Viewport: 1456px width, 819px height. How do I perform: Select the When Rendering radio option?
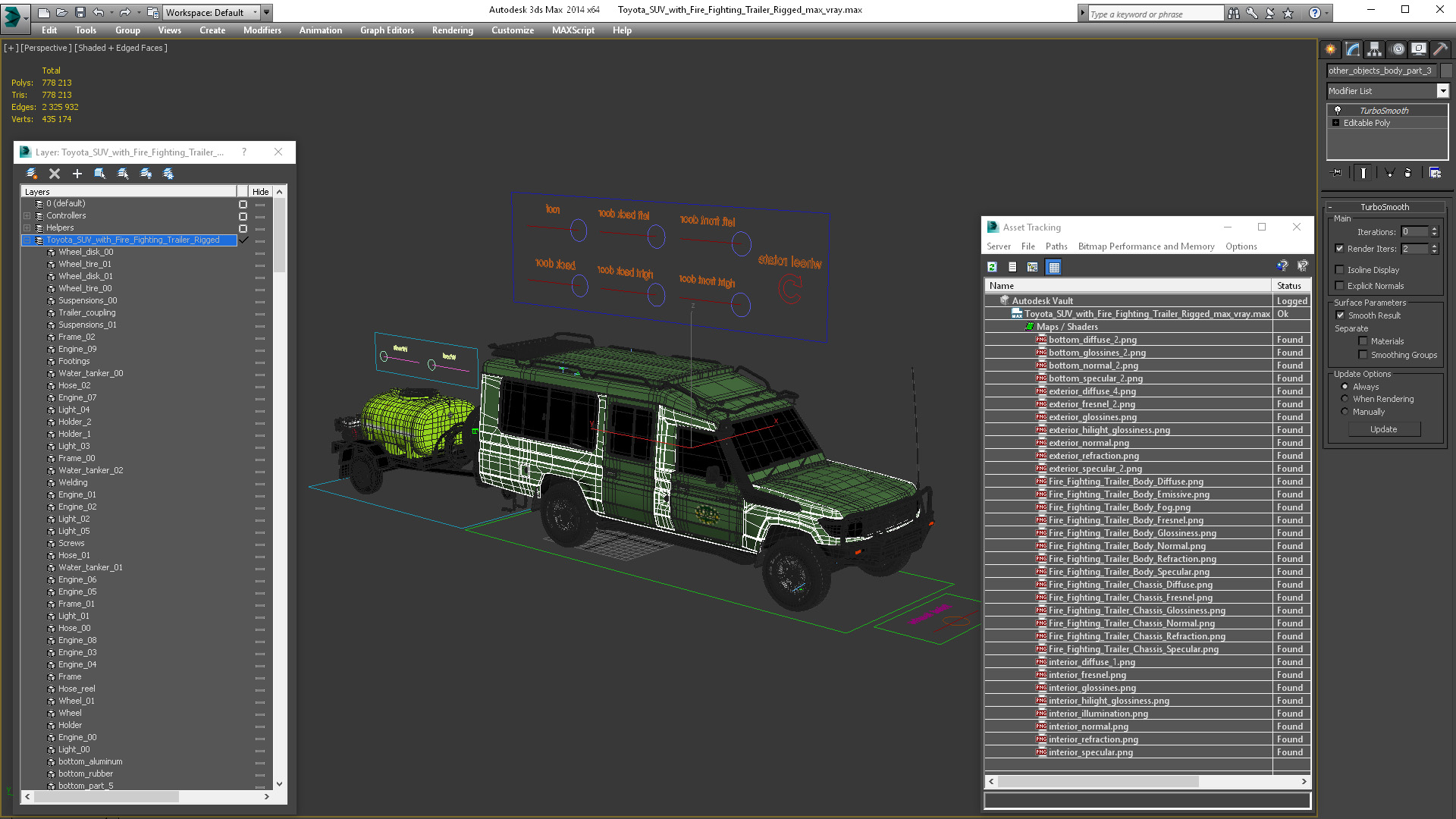(x=1345, y=399)
